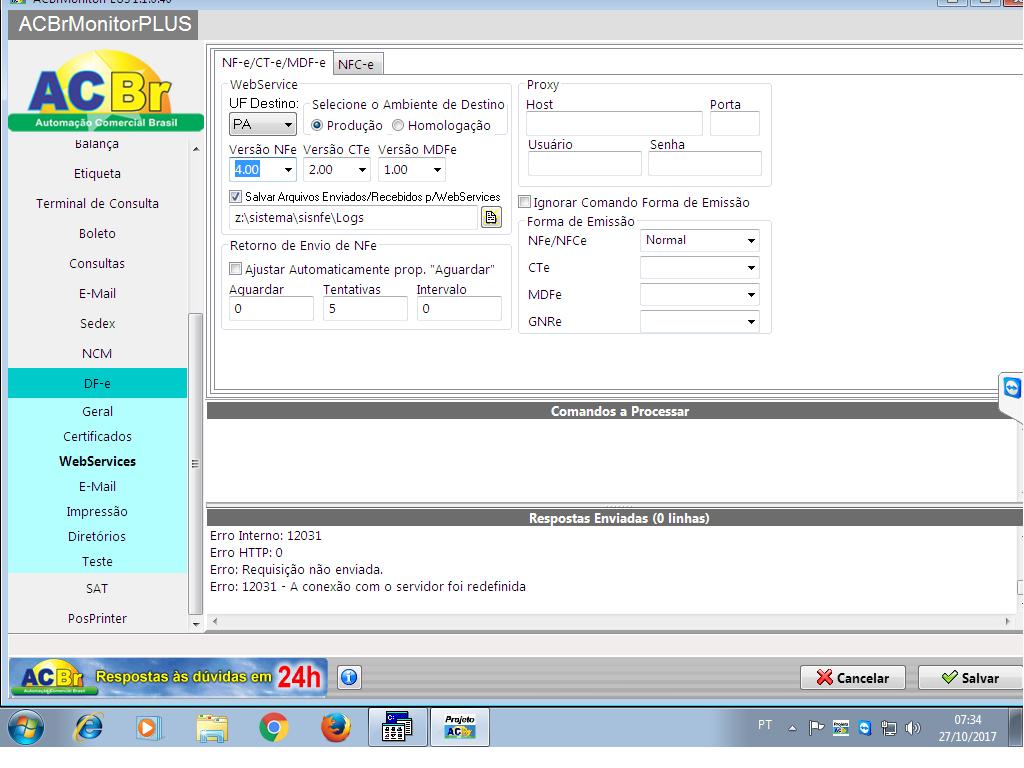Open Certificados under DF-e
Image resolution: width=1024 pixels, height=768 pixels.
point(97,436)
